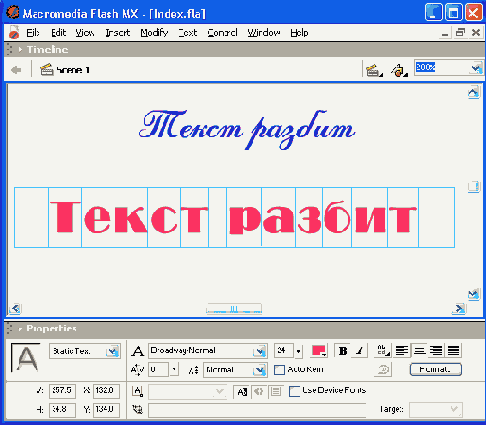Image resolution: width=486 pixels, height=425 pixels.
Task: Click the change text direction icon
Action: 383,351
